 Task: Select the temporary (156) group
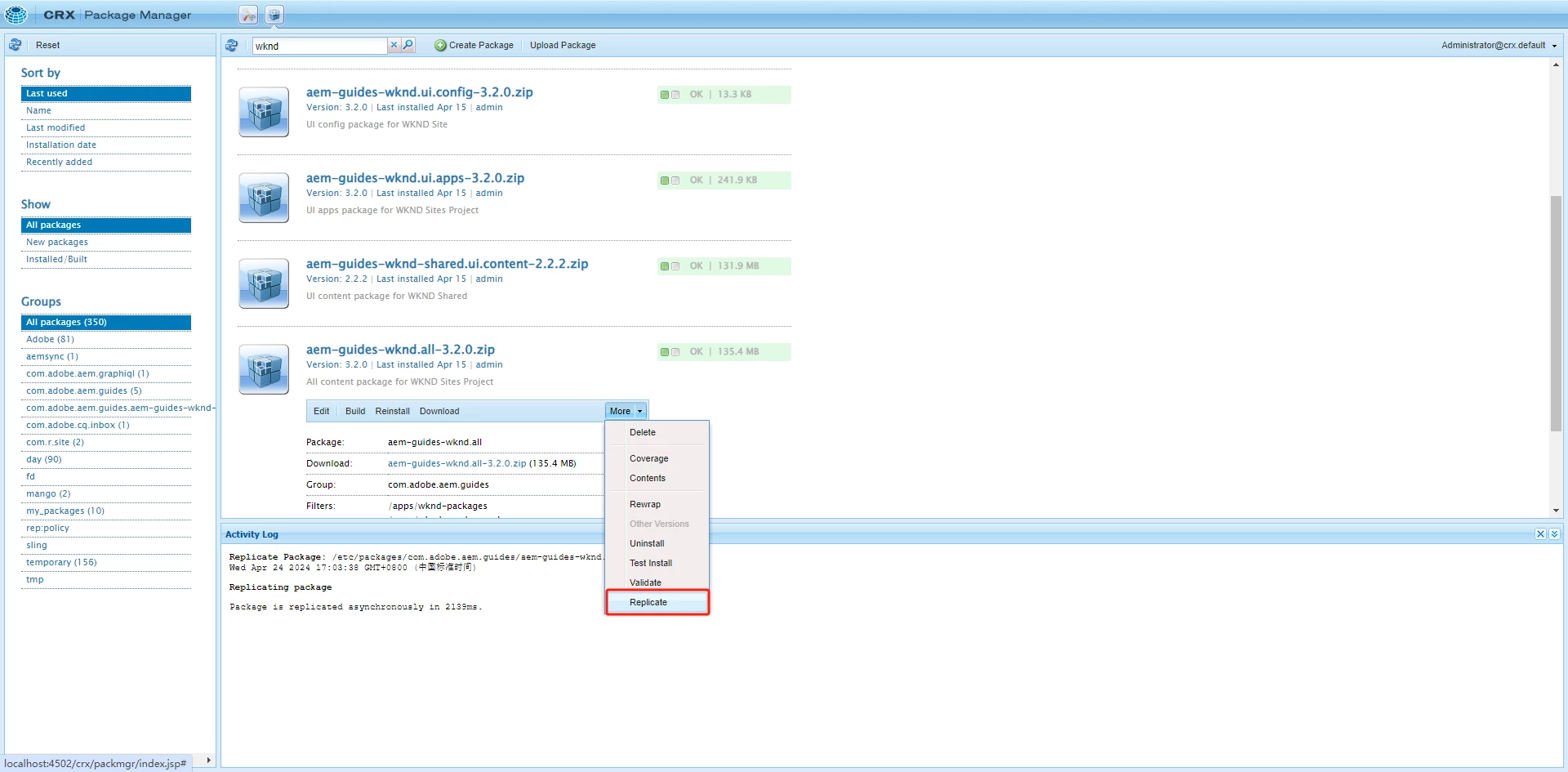106,562
